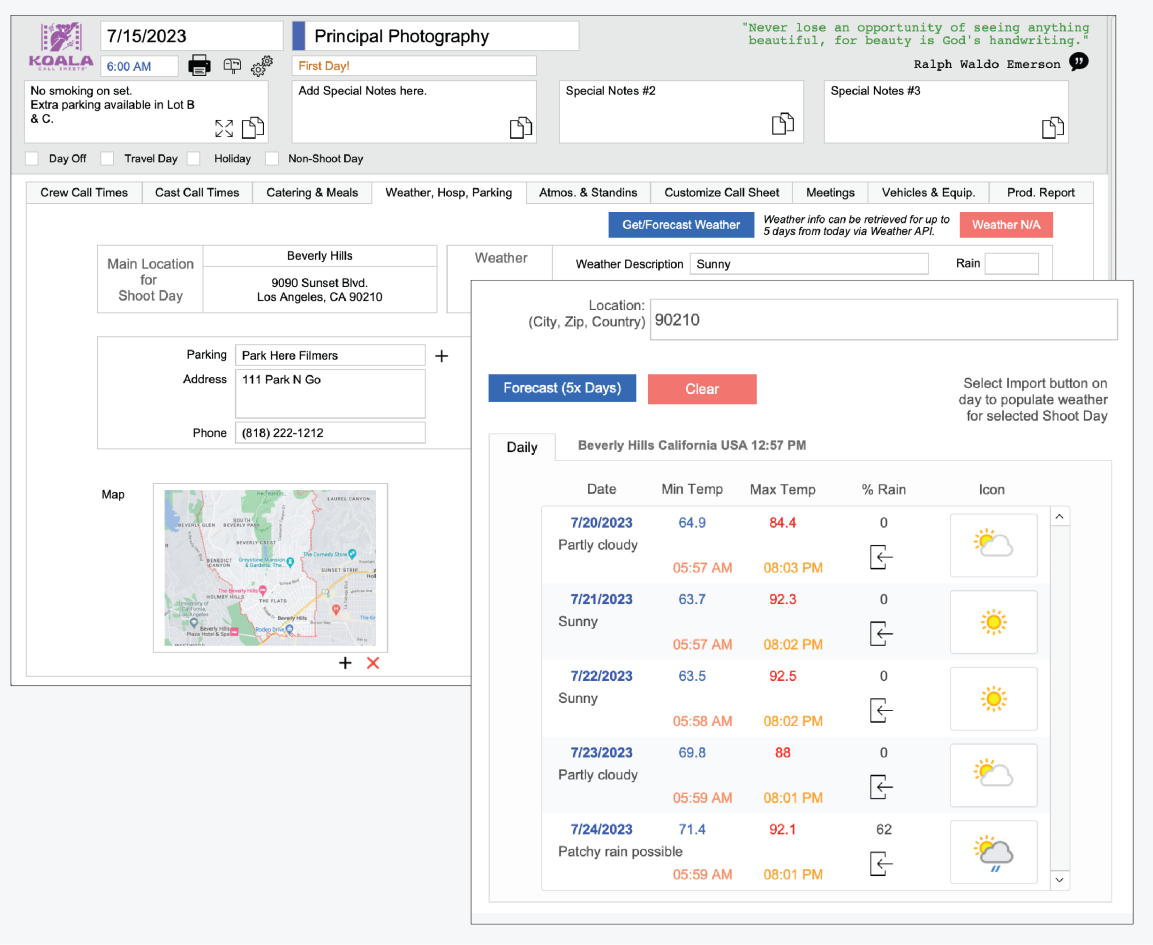Import the 7/24/2023 forecast
Image resolution: width=1153 pixels, height=945 pixels.
click(x=881, y=863)
